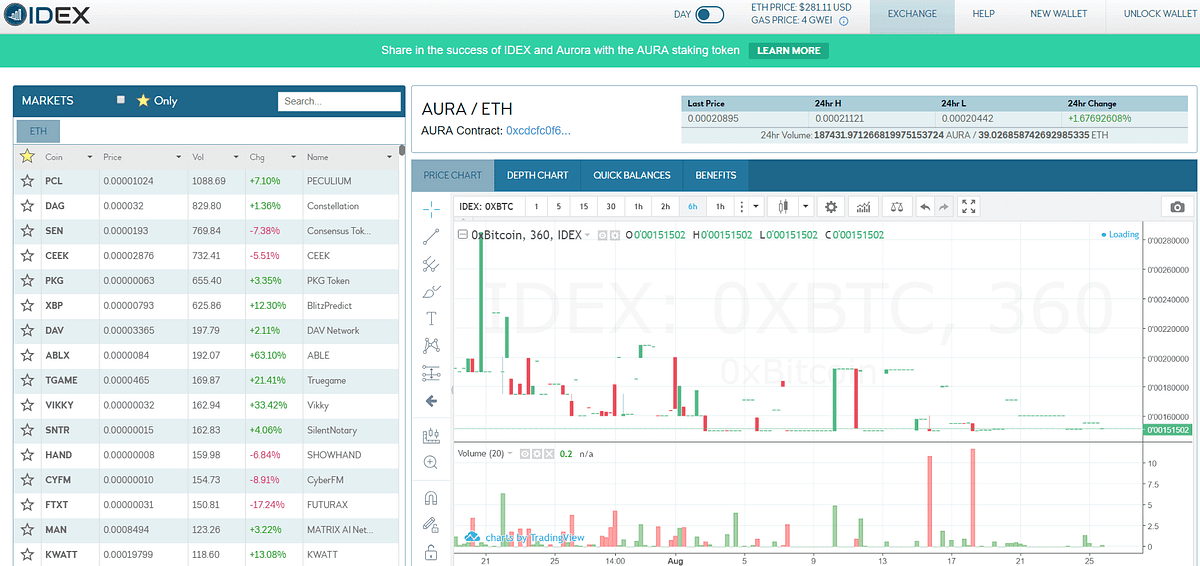Click the candlestick chart style icon
This screenshot has width=1200, height=566.
click(783, 206)
